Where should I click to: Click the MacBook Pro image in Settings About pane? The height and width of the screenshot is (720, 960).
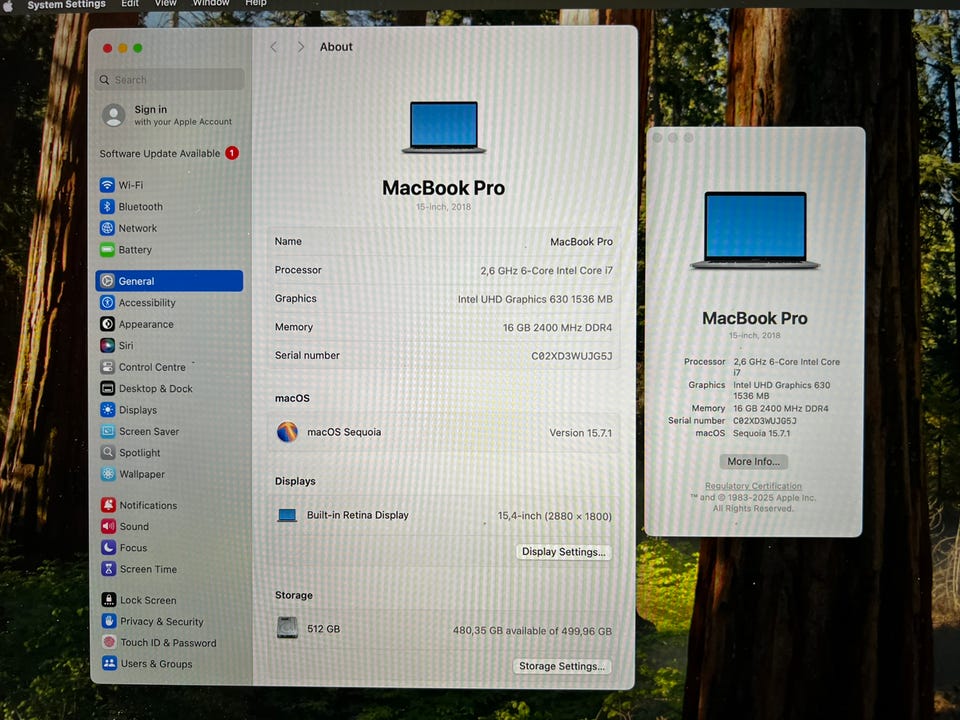(444, 127)
